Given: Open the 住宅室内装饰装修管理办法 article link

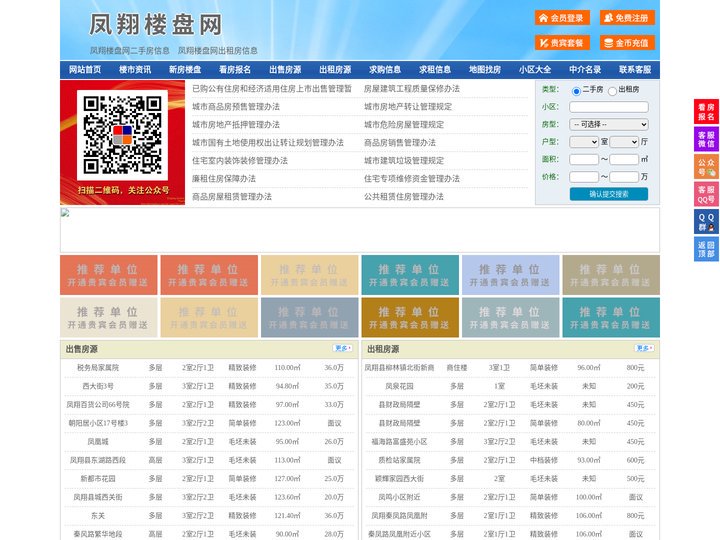Looking at the screenshot, I should 240,161.
